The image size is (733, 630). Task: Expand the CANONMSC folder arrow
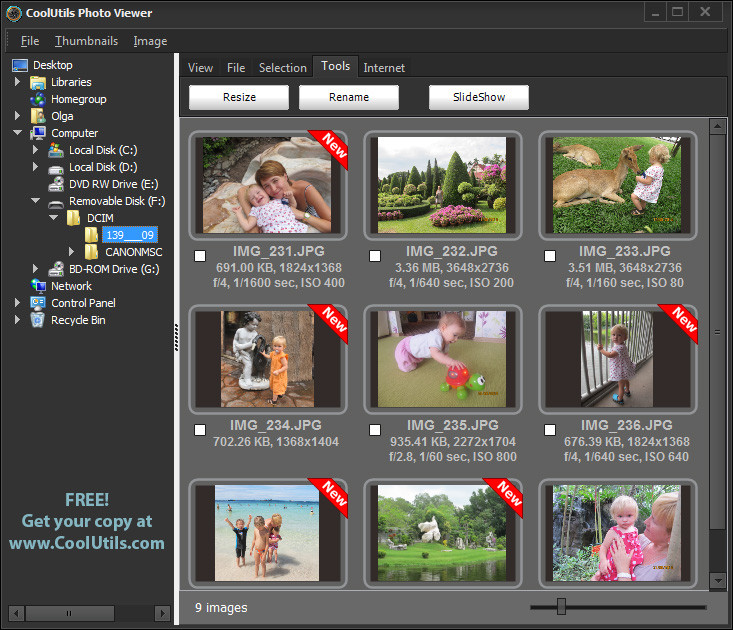click(x=71, y=252)
